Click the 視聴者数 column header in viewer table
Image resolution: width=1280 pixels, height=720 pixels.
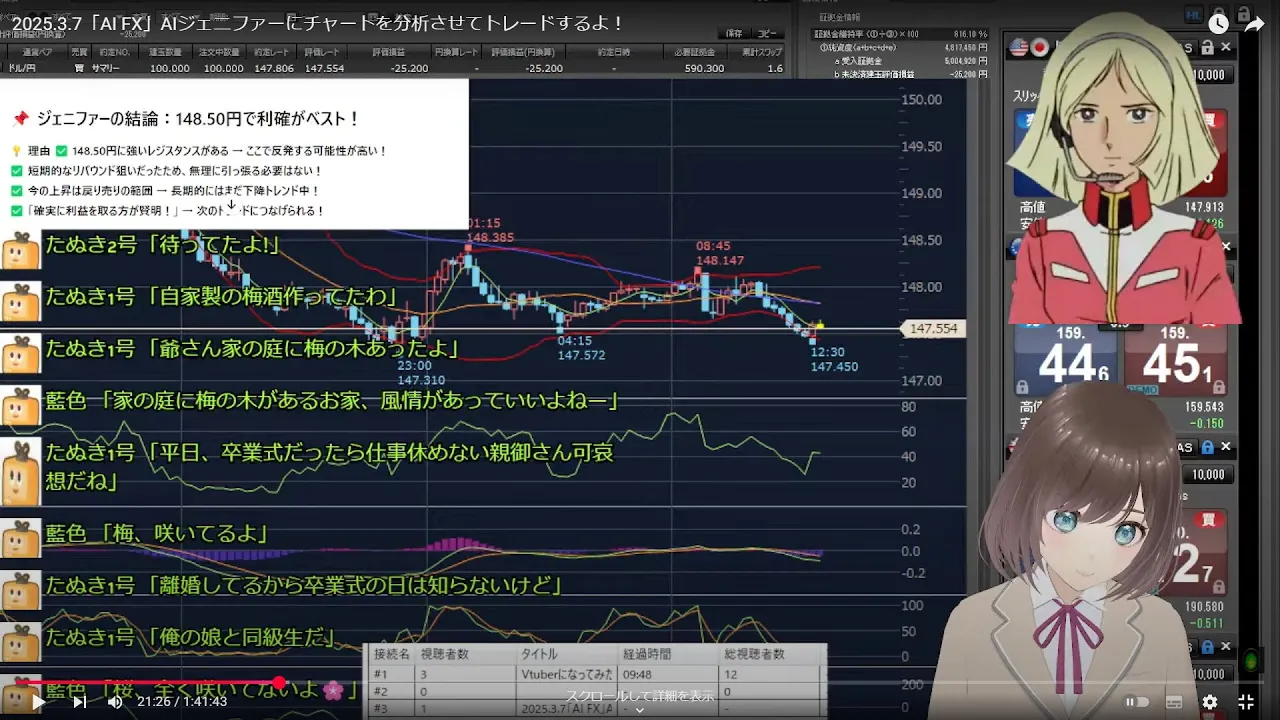click(445, 654)
